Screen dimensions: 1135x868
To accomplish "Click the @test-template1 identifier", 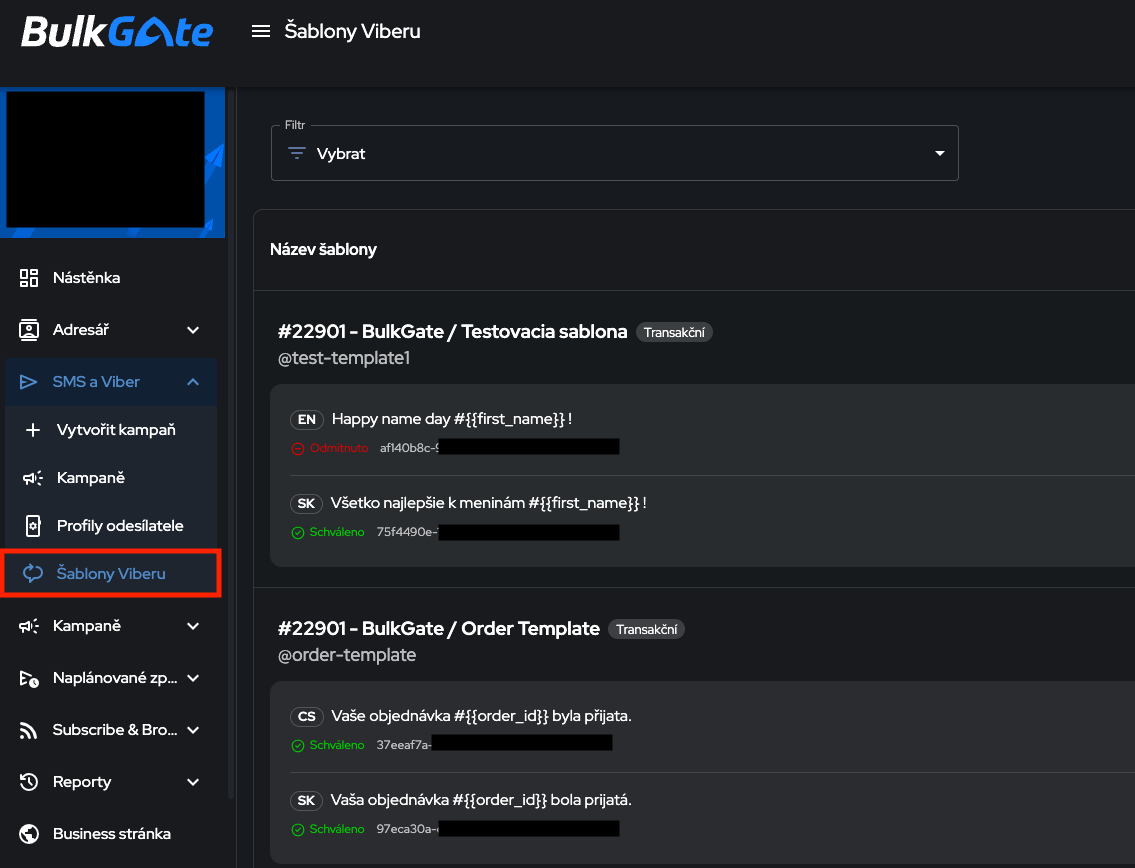I will 344,358.
